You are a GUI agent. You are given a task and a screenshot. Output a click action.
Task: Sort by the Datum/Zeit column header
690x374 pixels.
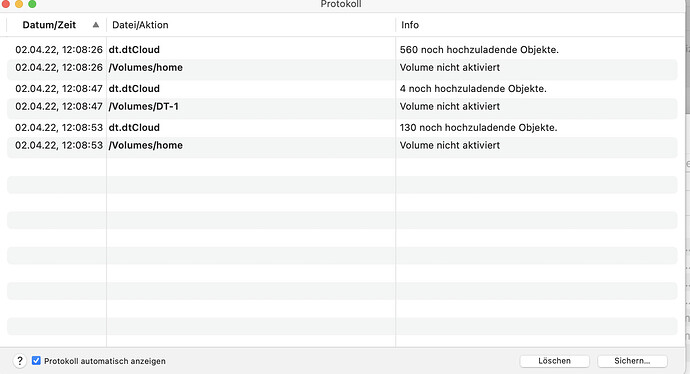pos(49,25)
